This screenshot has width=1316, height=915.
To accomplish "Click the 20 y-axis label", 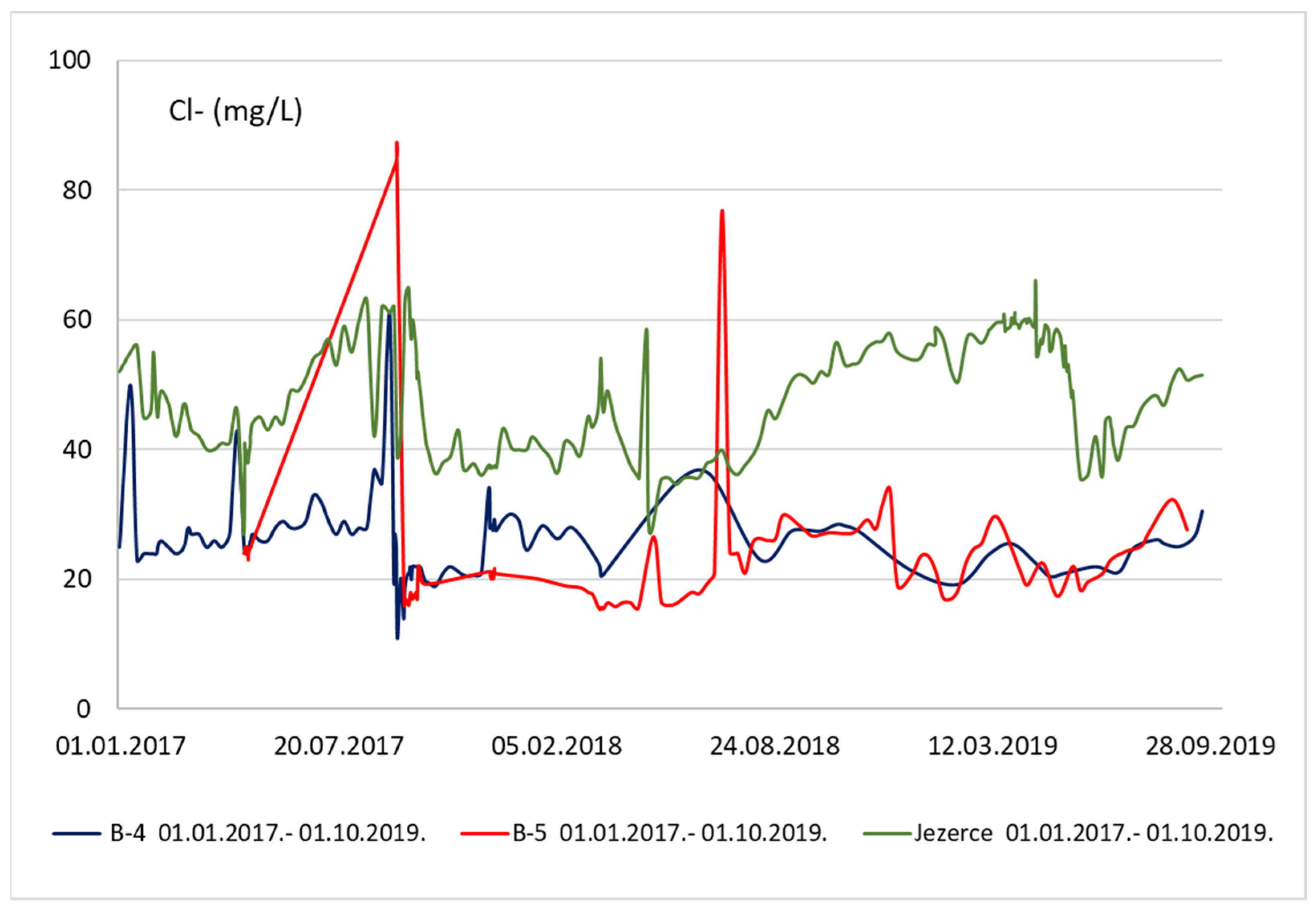I will [x=77, y=579].
